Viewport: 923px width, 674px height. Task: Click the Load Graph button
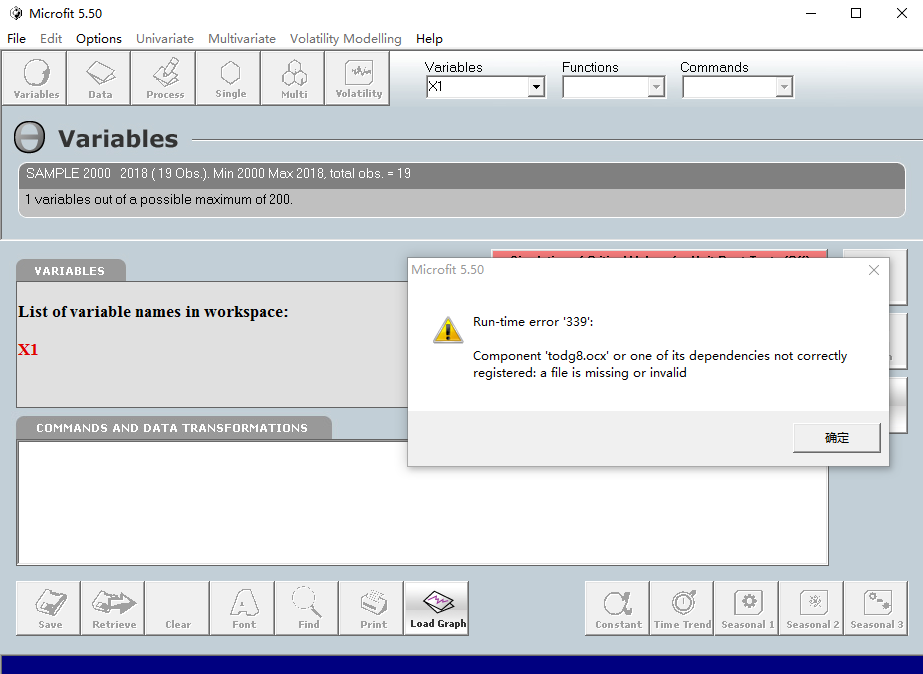click(436, 608)
